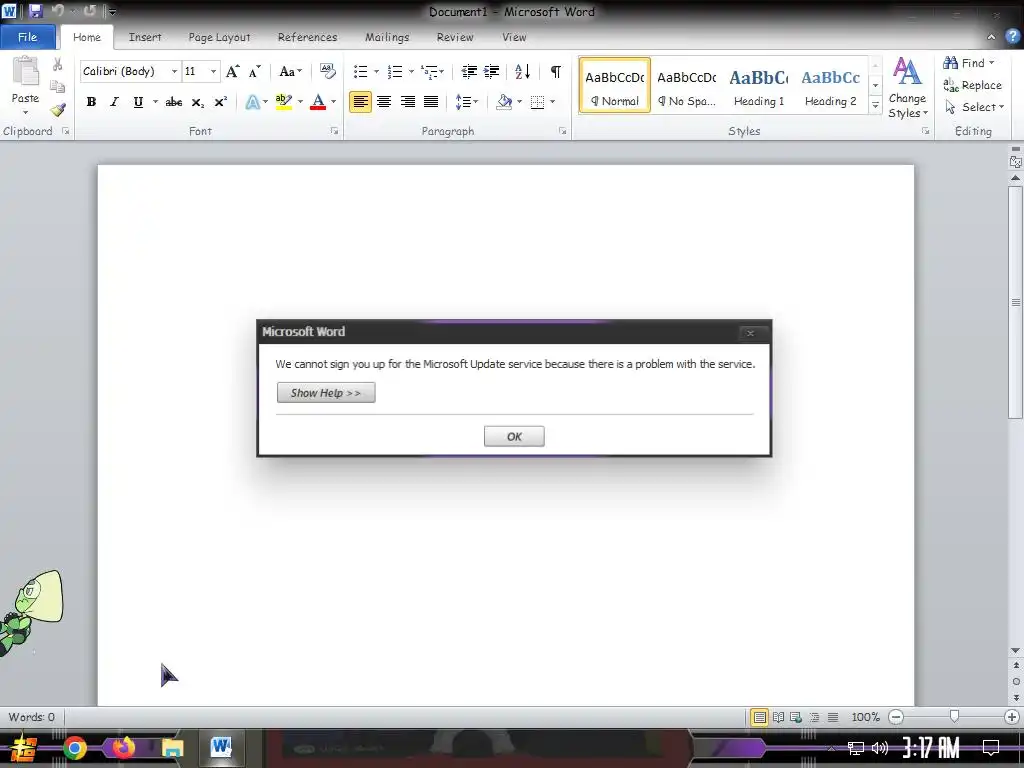
Task: Switch to the Mailings tab
Action: pyautogui.click(x=387, y=37)
